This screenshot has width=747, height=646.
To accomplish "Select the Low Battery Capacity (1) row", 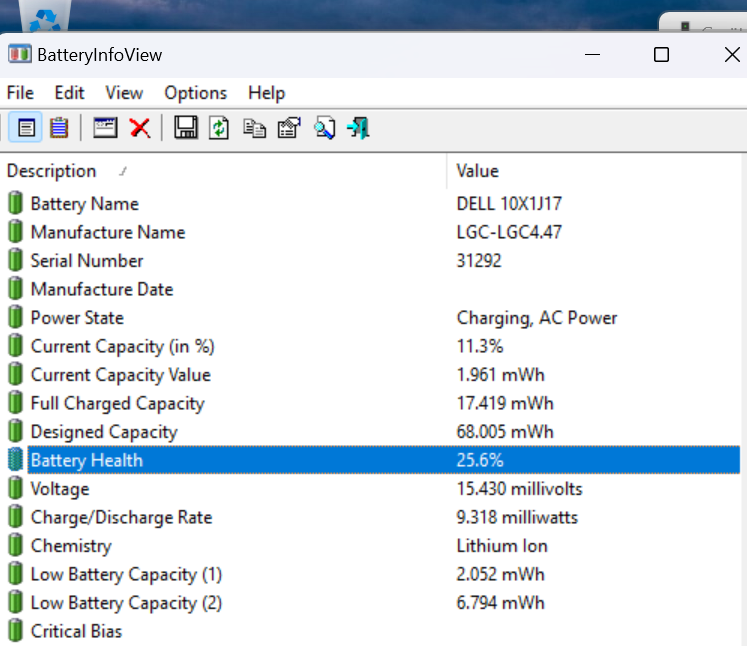I will (374, 574).
